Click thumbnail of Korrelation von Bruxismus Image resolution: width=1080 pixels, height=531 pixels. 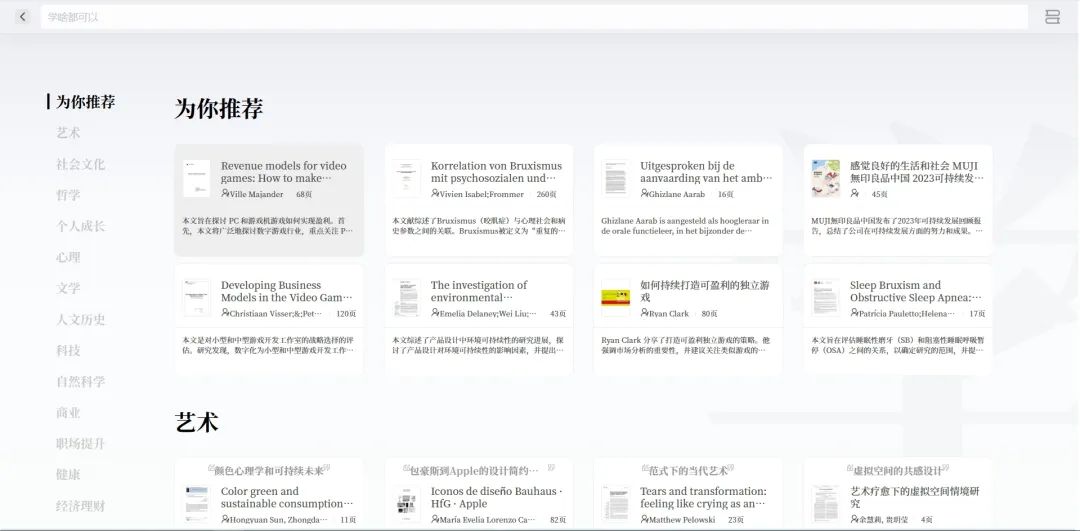406,178
